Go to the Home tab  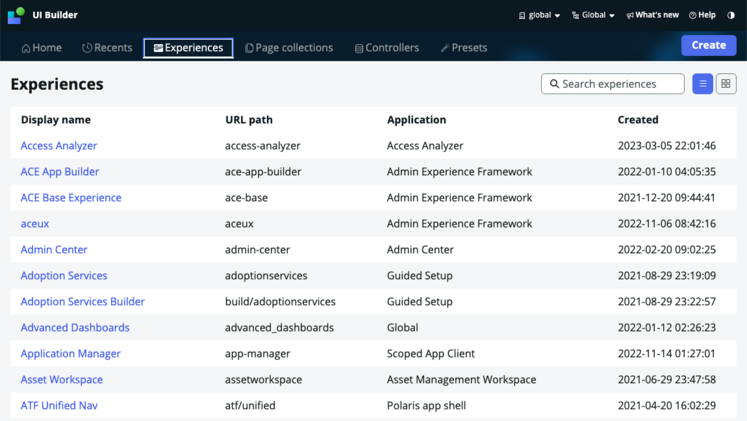[41, 48]
